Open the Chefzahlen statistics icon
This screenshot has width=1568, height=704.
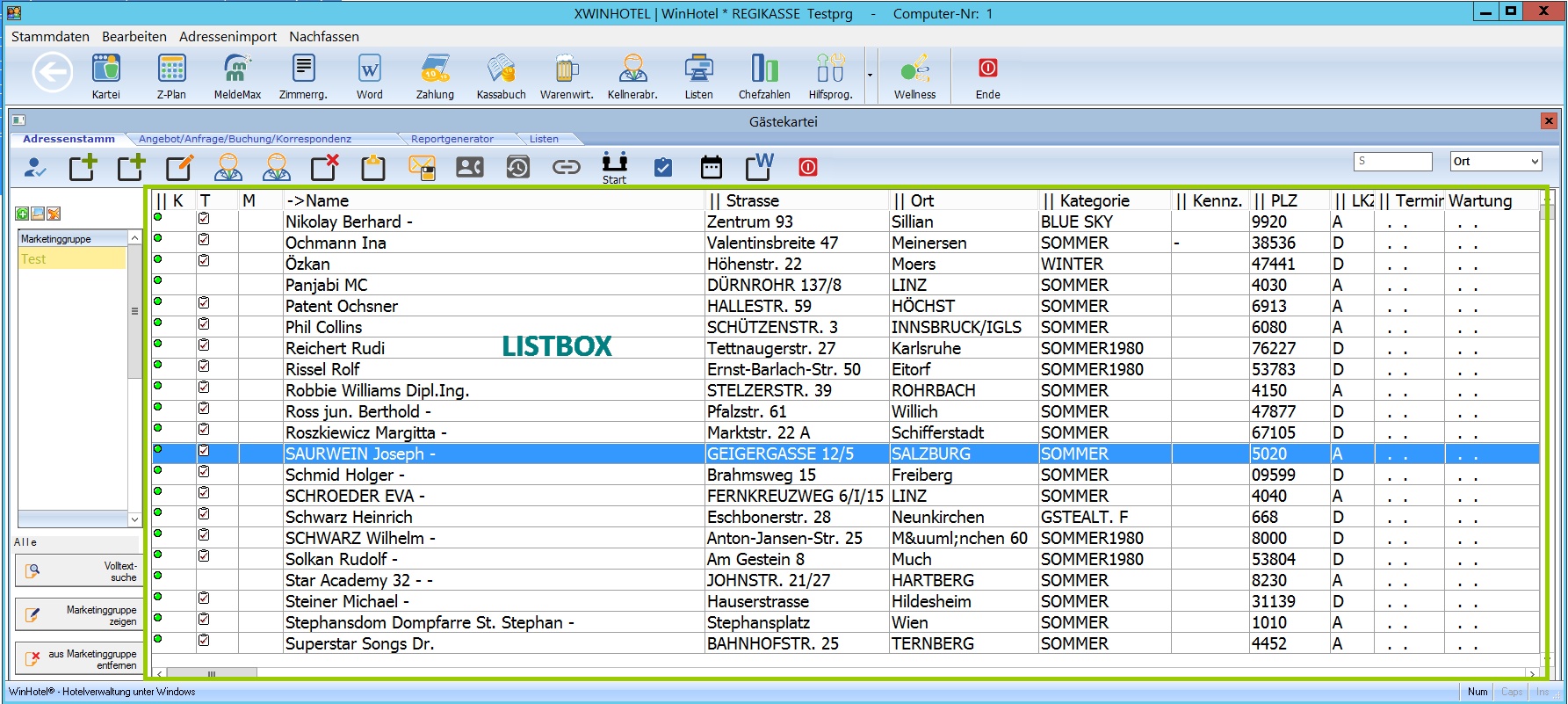click(x=764, y=69)
